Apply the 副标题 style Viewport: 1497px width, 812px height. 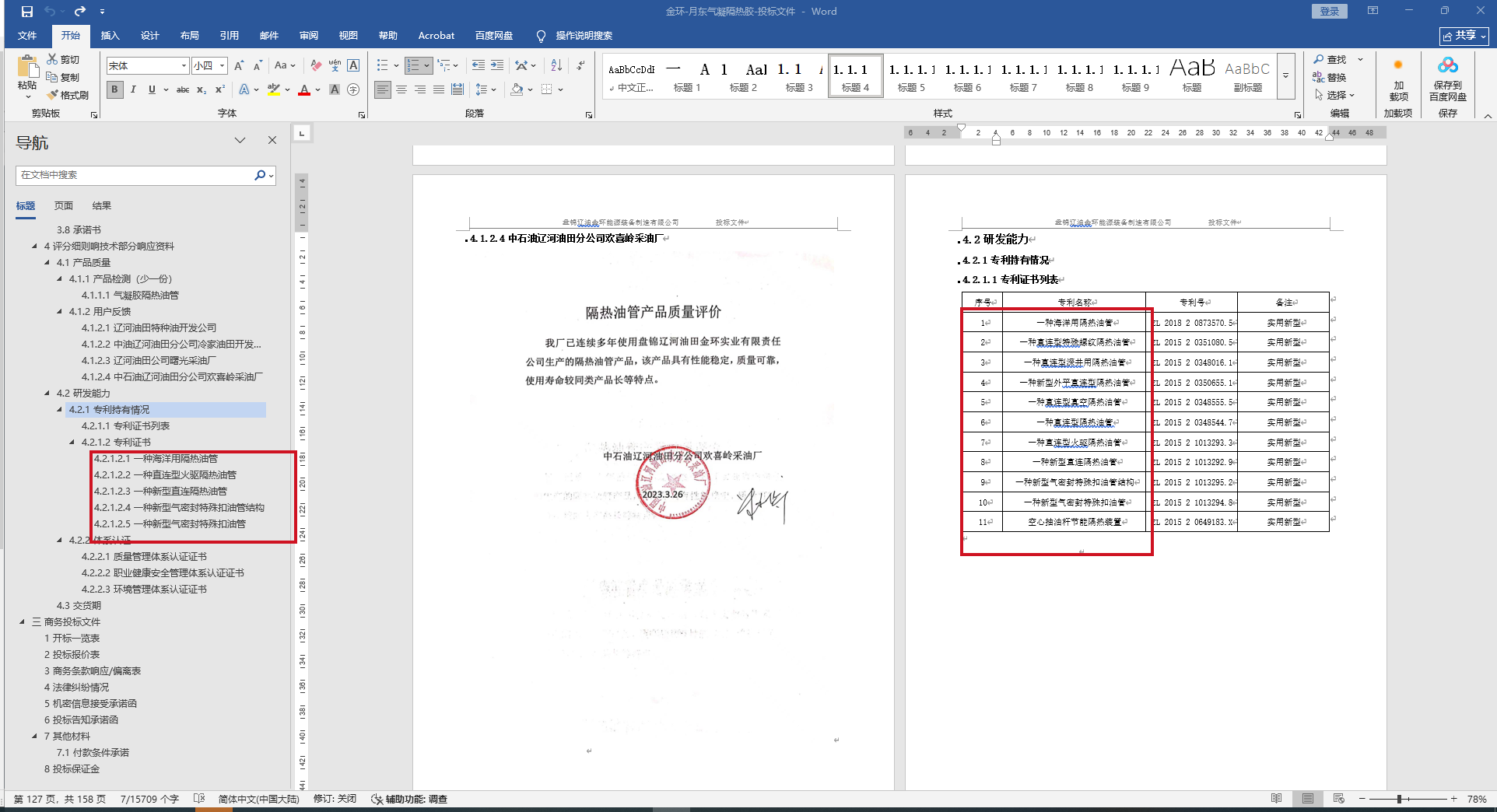(x=1247, y=76)
